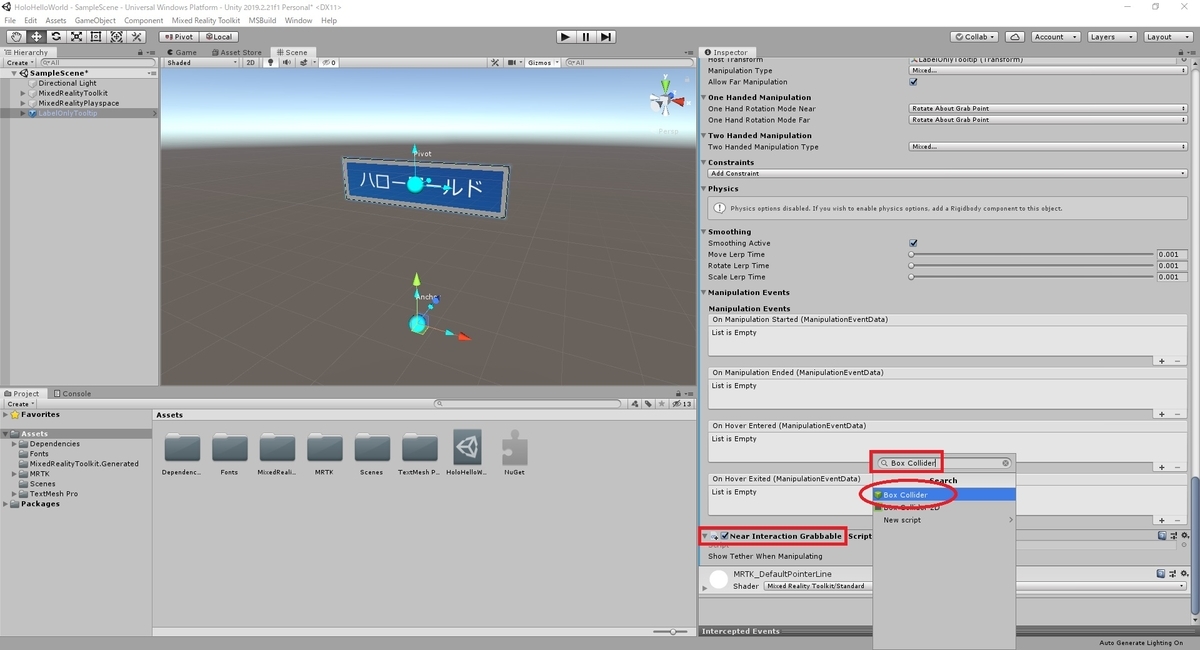This screenshot has height=650, width=1200.
Task: Open the Fonts folder thumbnail
Action: tap(230, 448)
